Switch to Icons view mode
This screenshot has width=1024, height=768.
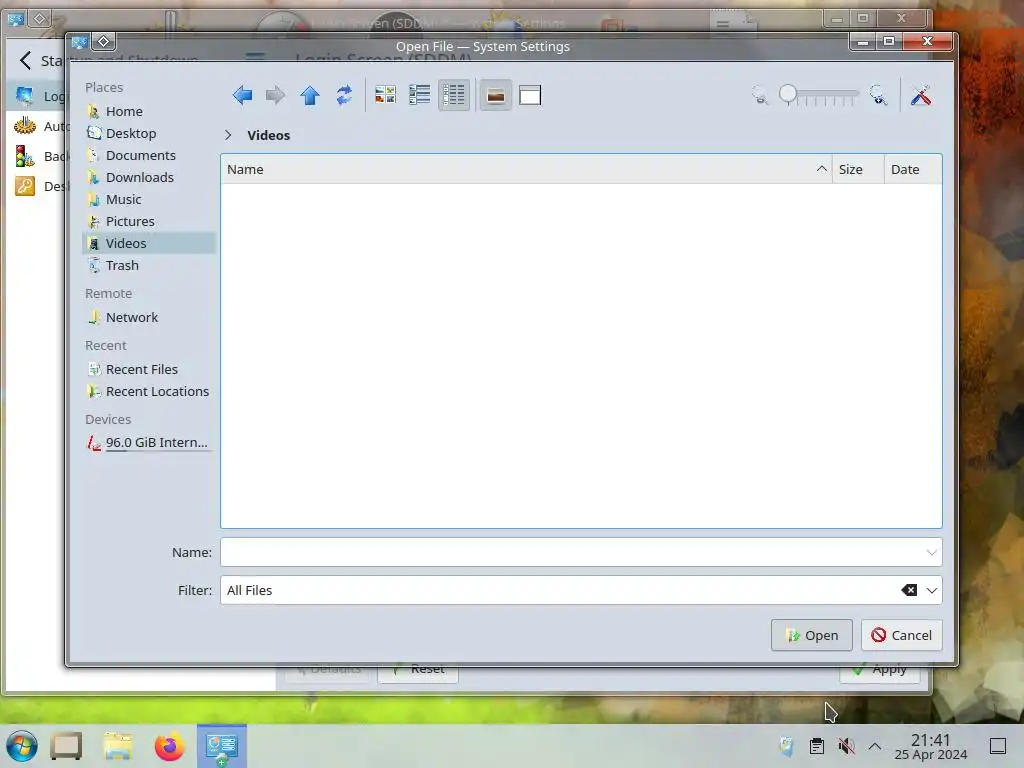[385, 95]
